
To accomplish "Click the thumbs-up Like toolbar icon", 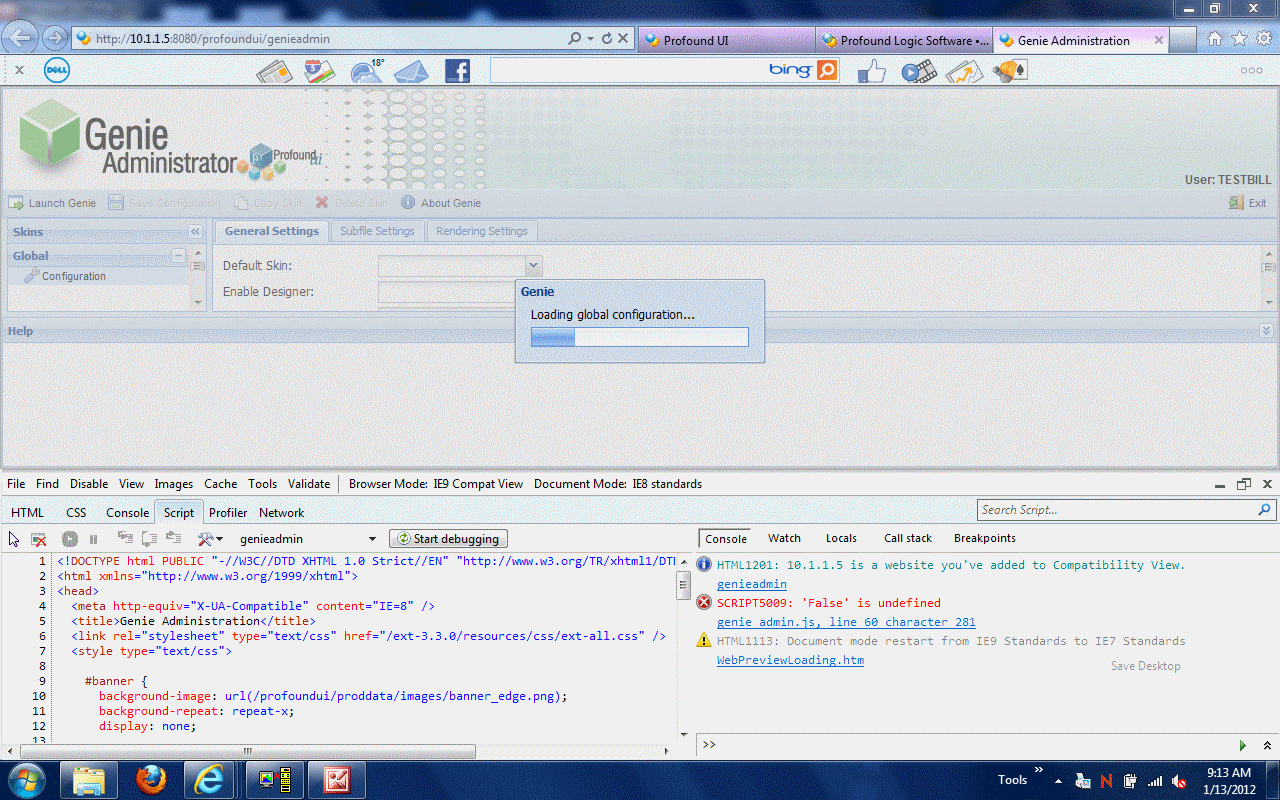I will [x=872, y=71].
